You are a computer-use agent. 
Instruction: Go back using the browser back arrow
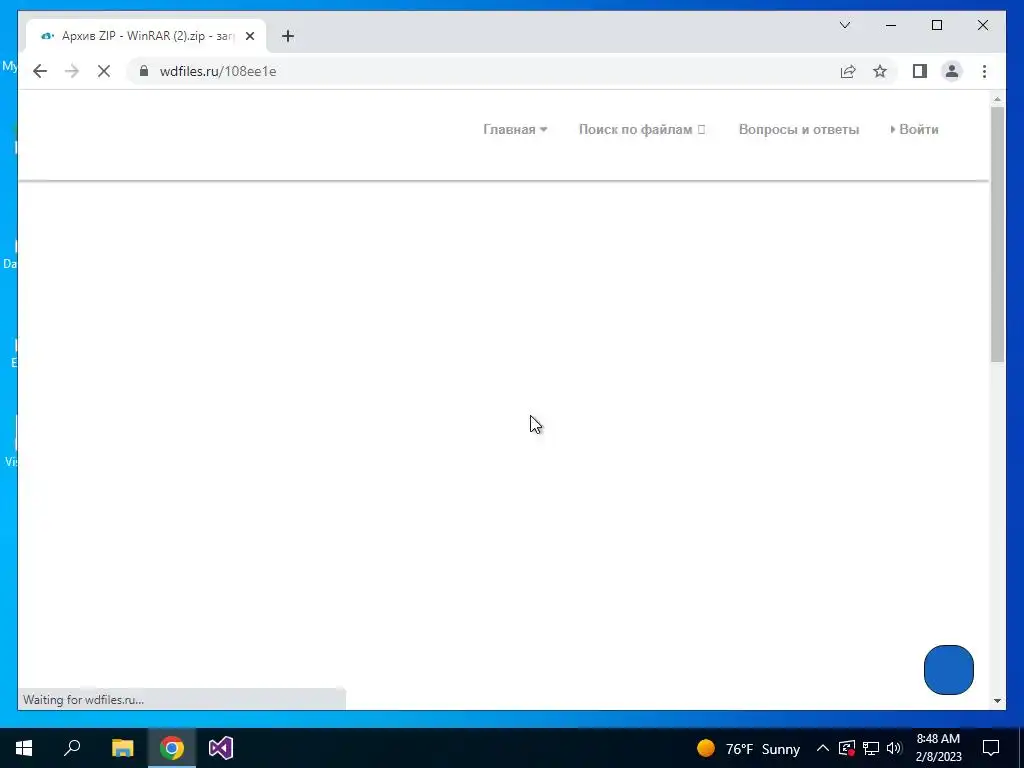40,71
